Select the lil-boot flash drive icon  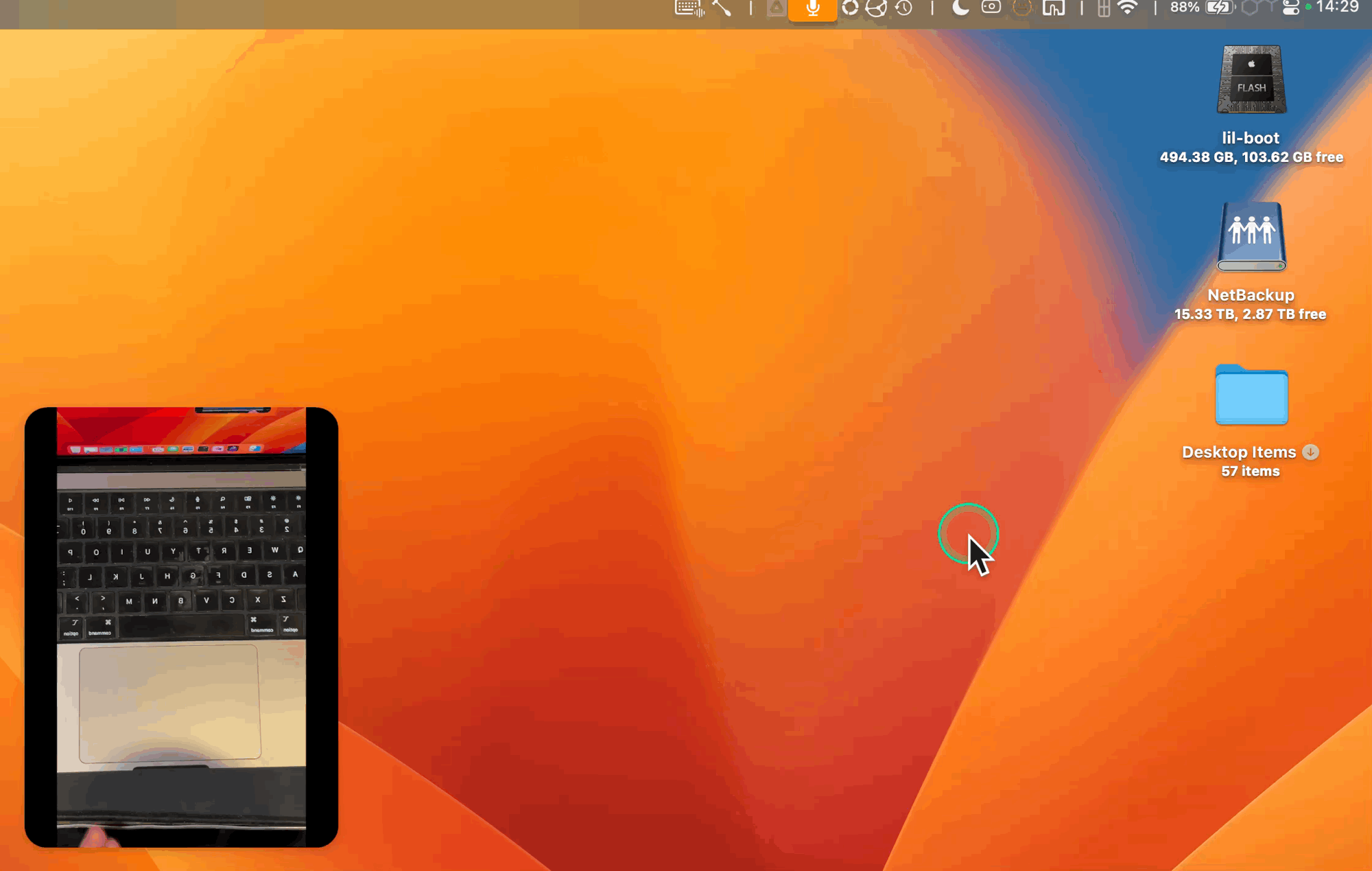pos(1251,80)
